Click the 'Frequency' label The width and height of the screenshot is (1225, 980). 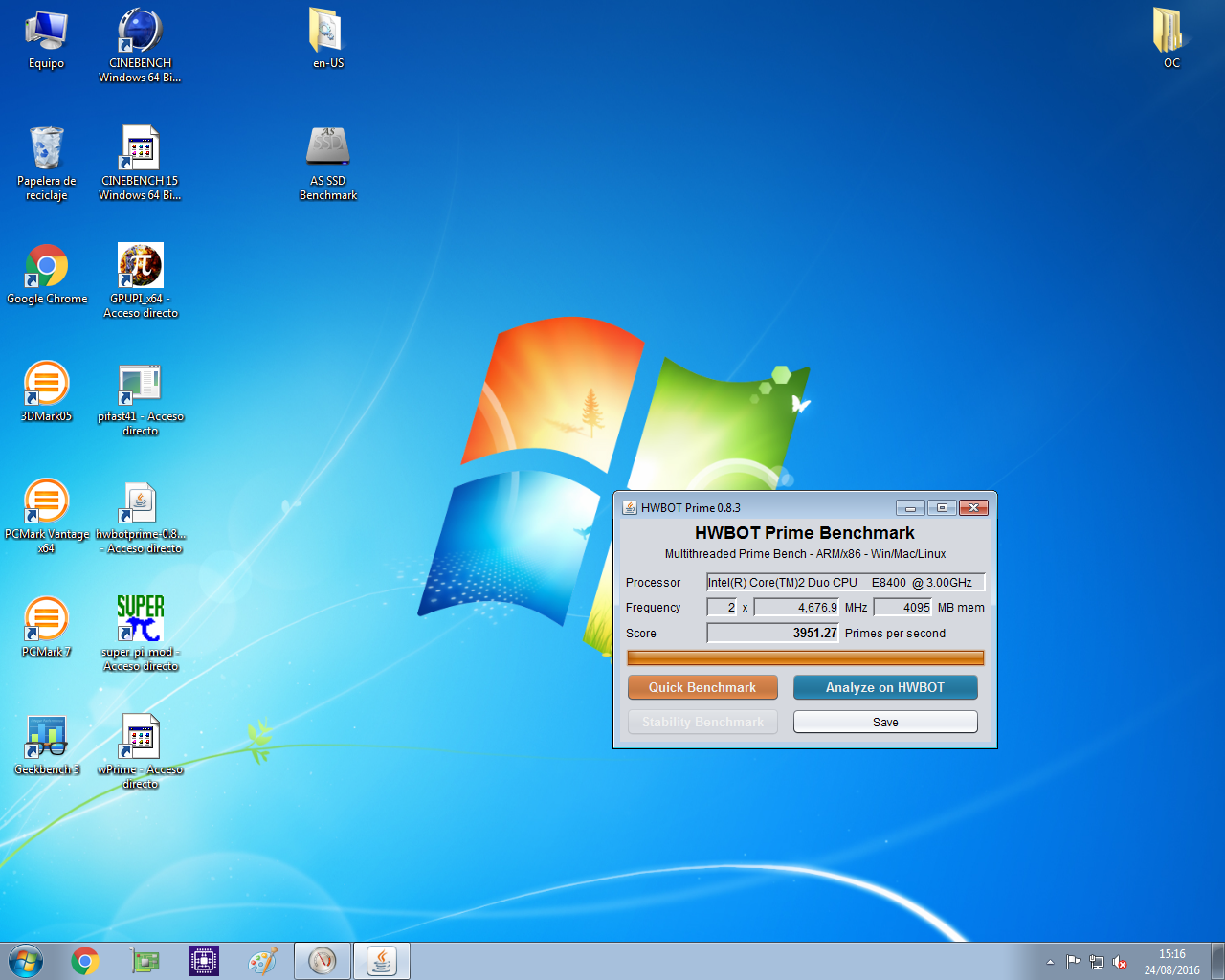pyautogui.click(x=654, y=607)
